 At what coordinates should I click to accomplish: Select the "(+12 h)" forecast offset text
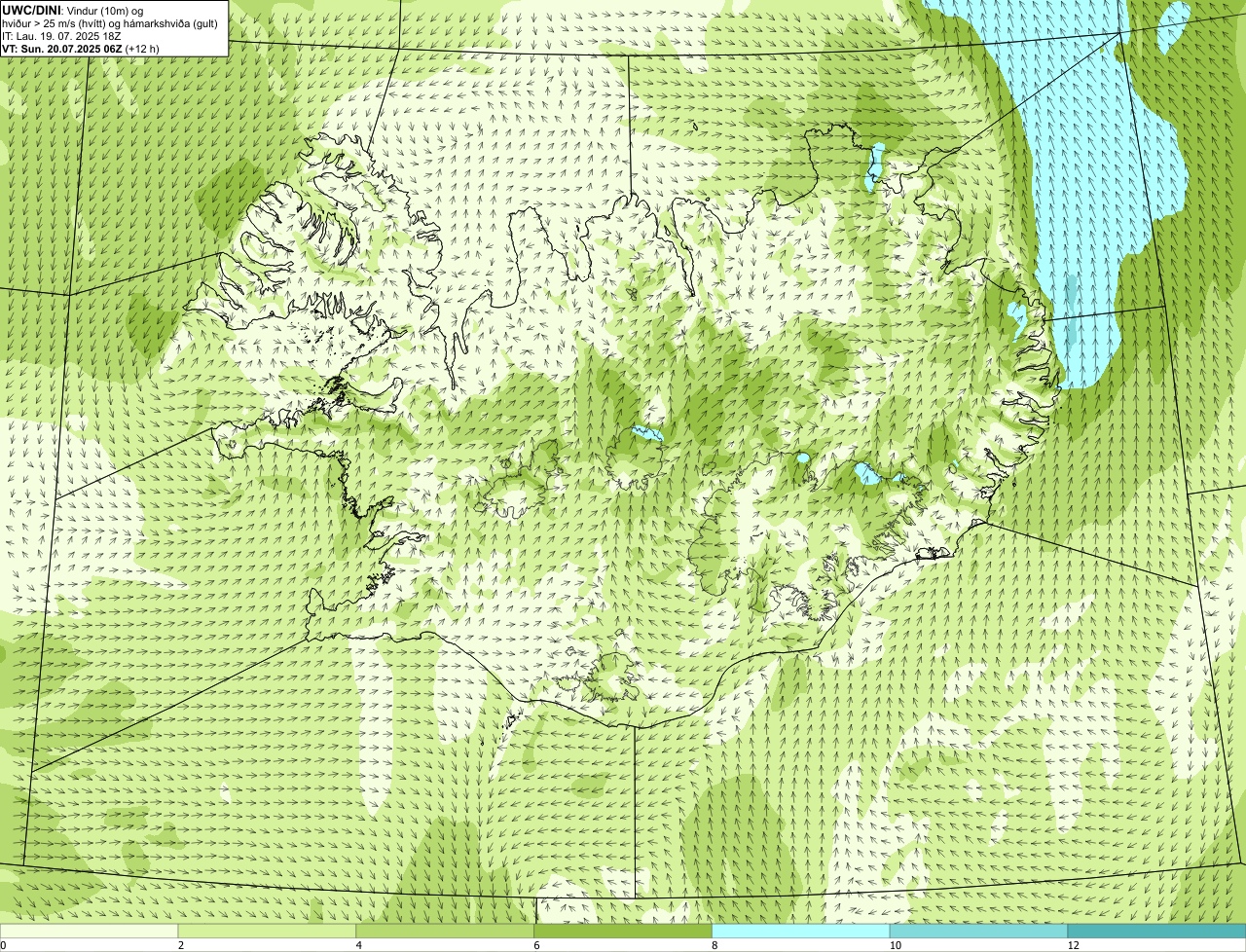[142, 48]
